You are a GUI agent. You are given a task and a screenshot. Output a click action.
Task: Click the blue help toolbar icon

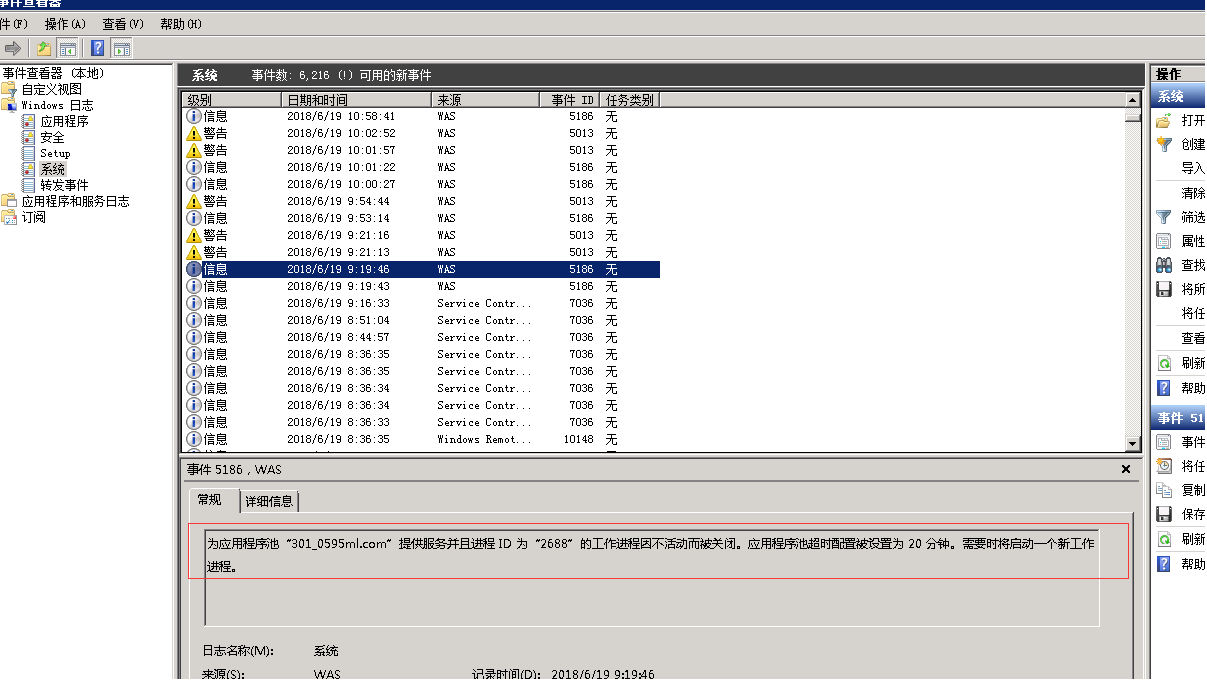[x=98, y=48]
